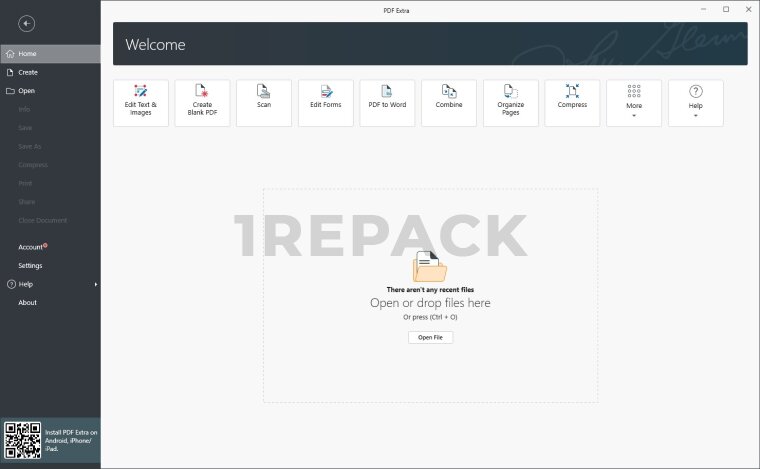
Task: Click the Open File button
Action: [430, 337]
